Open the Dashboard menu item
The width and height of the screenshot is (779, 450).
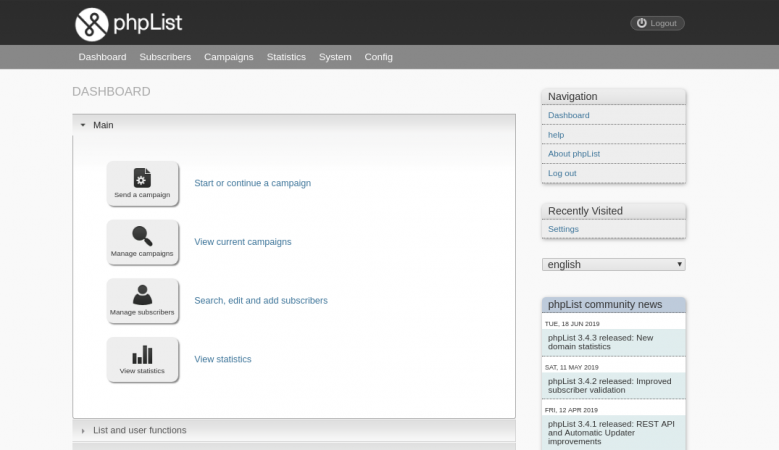[x=102, y=57]
